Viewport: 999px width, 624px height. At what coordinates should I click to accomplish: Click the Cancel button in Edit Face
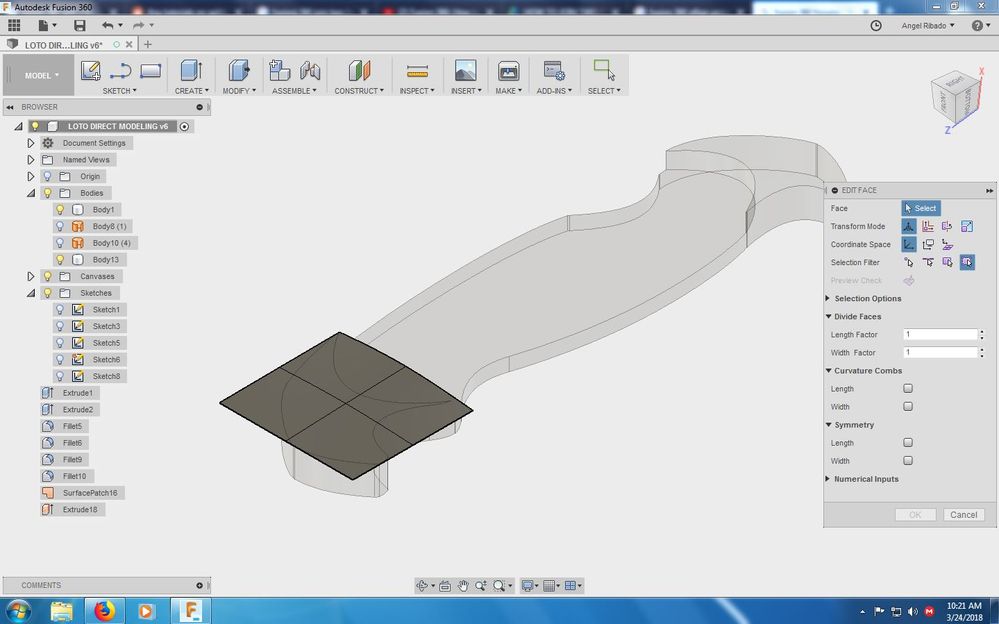click(963, 515)
